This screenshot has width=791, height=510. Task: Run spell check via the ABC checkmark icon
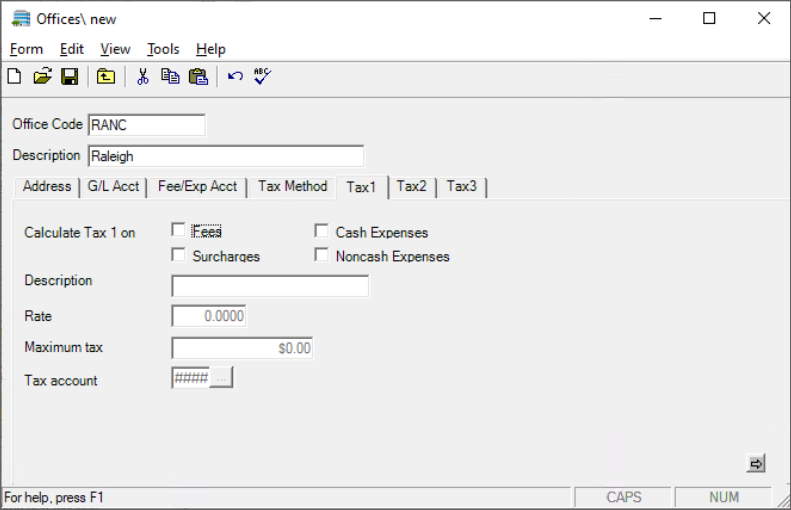(x=262, y=76)
